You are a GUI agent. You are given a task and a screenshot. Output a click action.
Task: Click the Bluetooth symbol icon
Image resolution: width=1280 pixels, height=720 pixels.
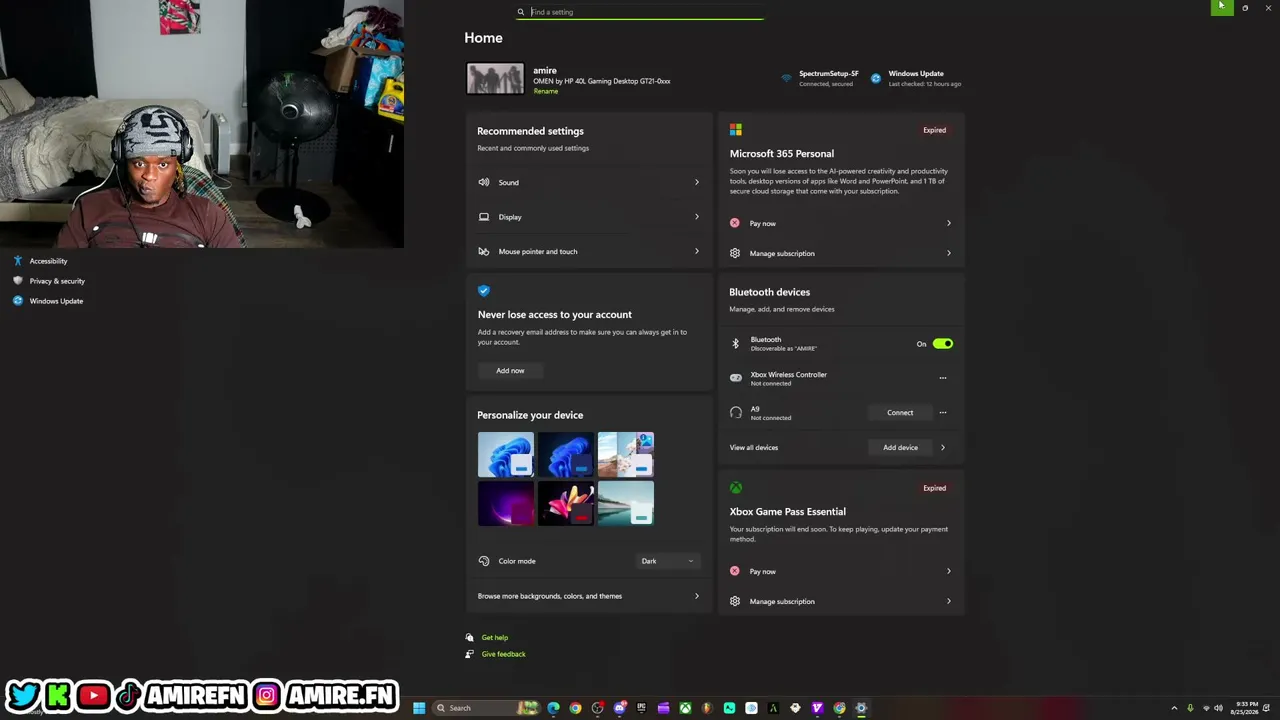[x=736, y=343]
